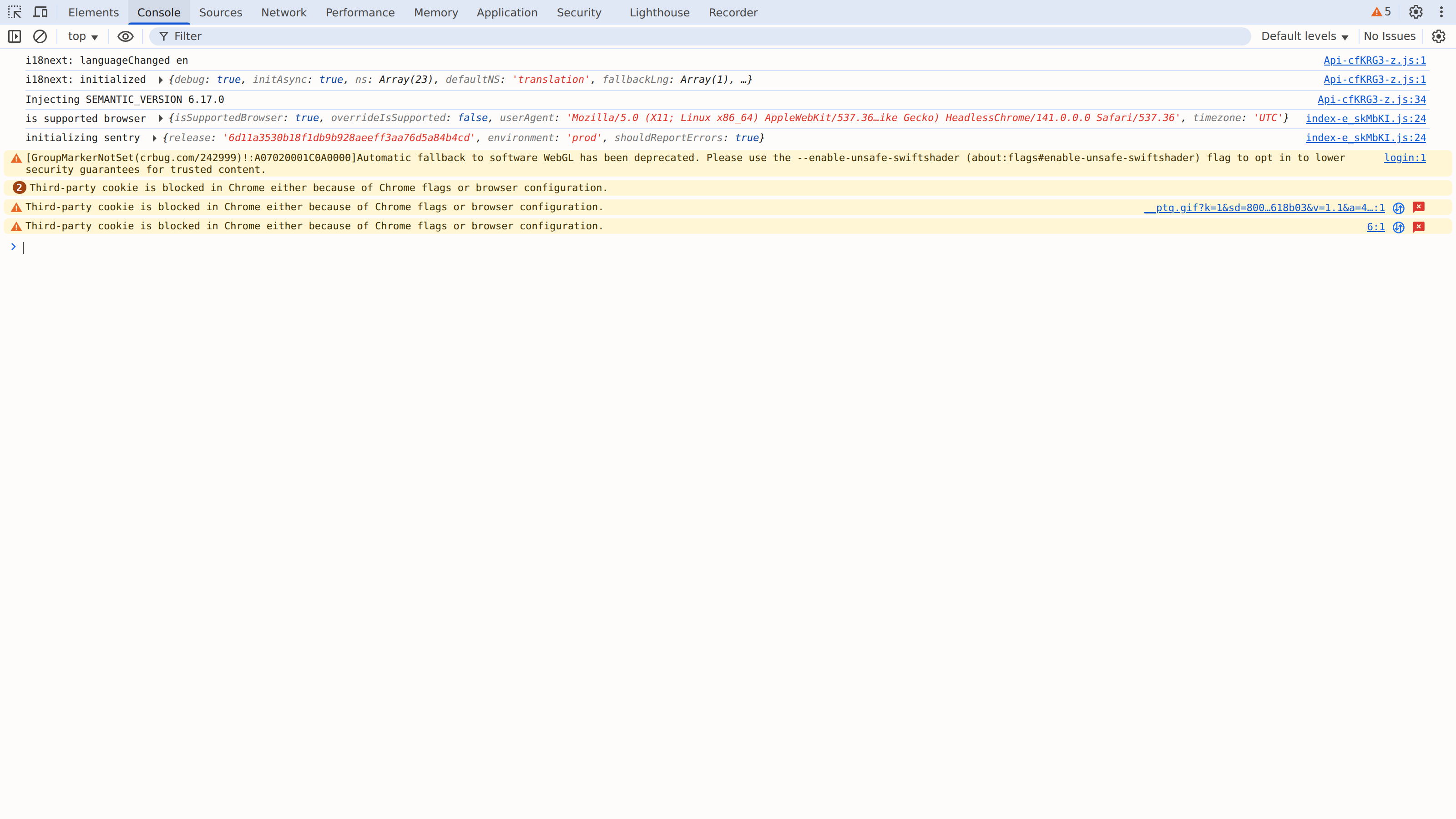
Task: Show the console sidebar
Action: [15, 36]
